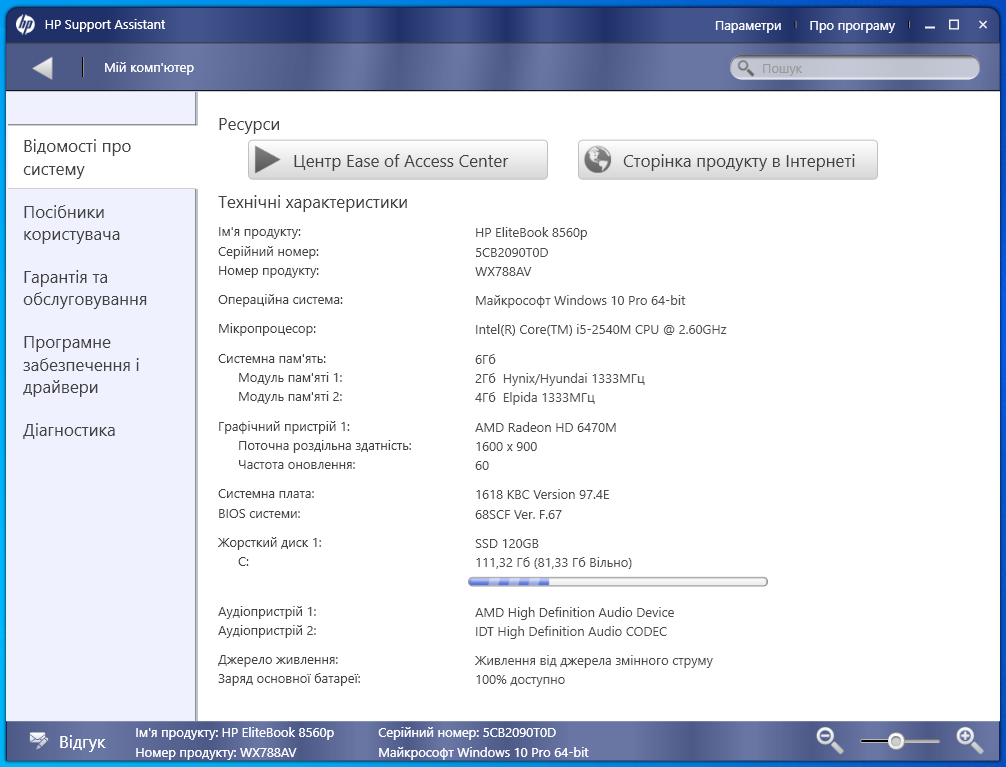
Task: Select the Відомості про систему tab
Action: point(101,157)
